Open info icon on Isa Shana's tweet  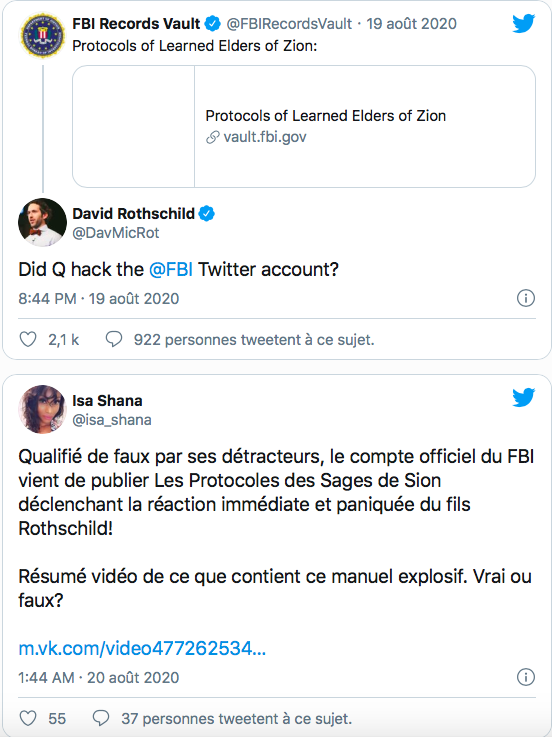click(526, 677)
